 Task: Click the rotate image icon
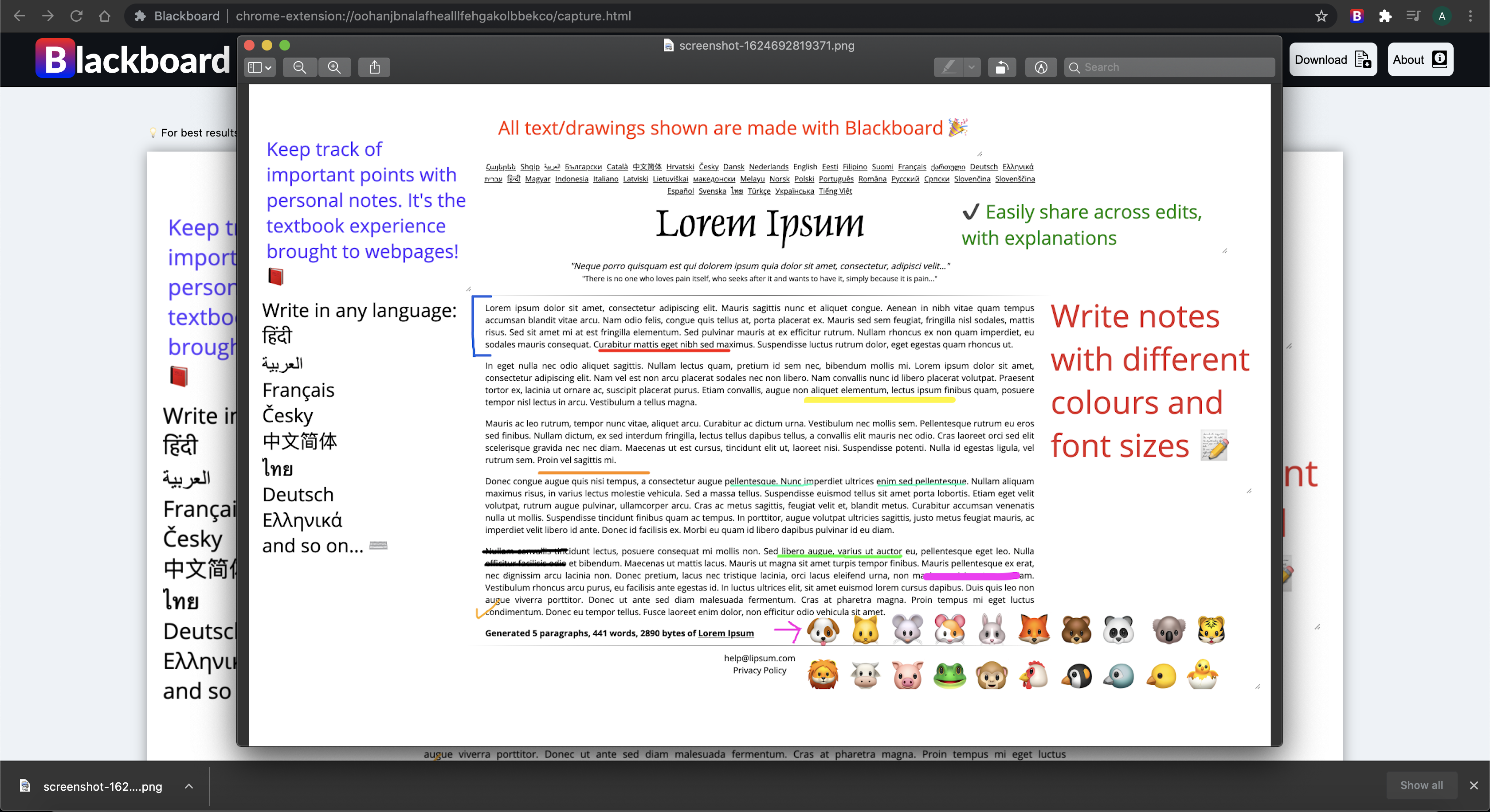click(x=1002, y=67)
